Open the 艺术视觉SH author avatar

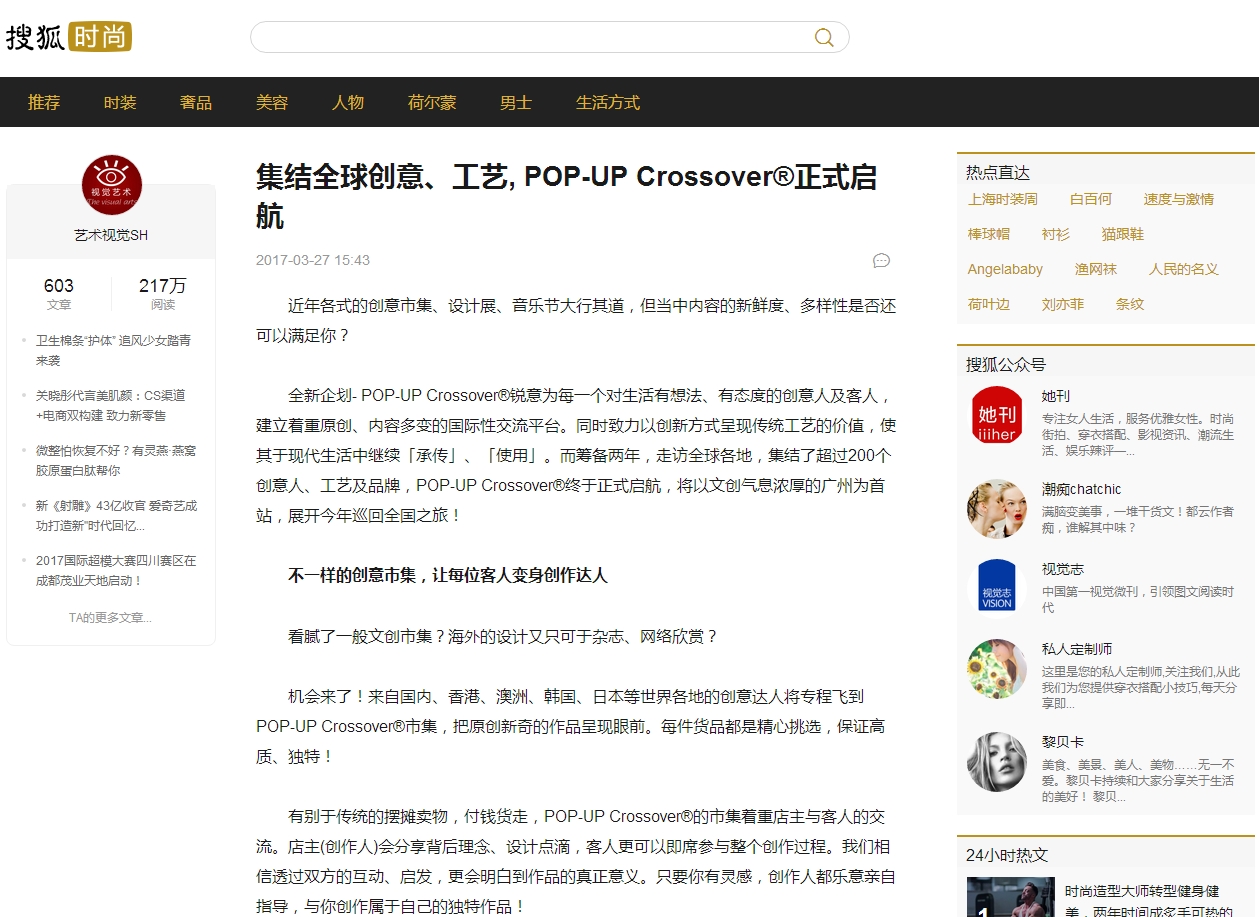pos(112,185)
